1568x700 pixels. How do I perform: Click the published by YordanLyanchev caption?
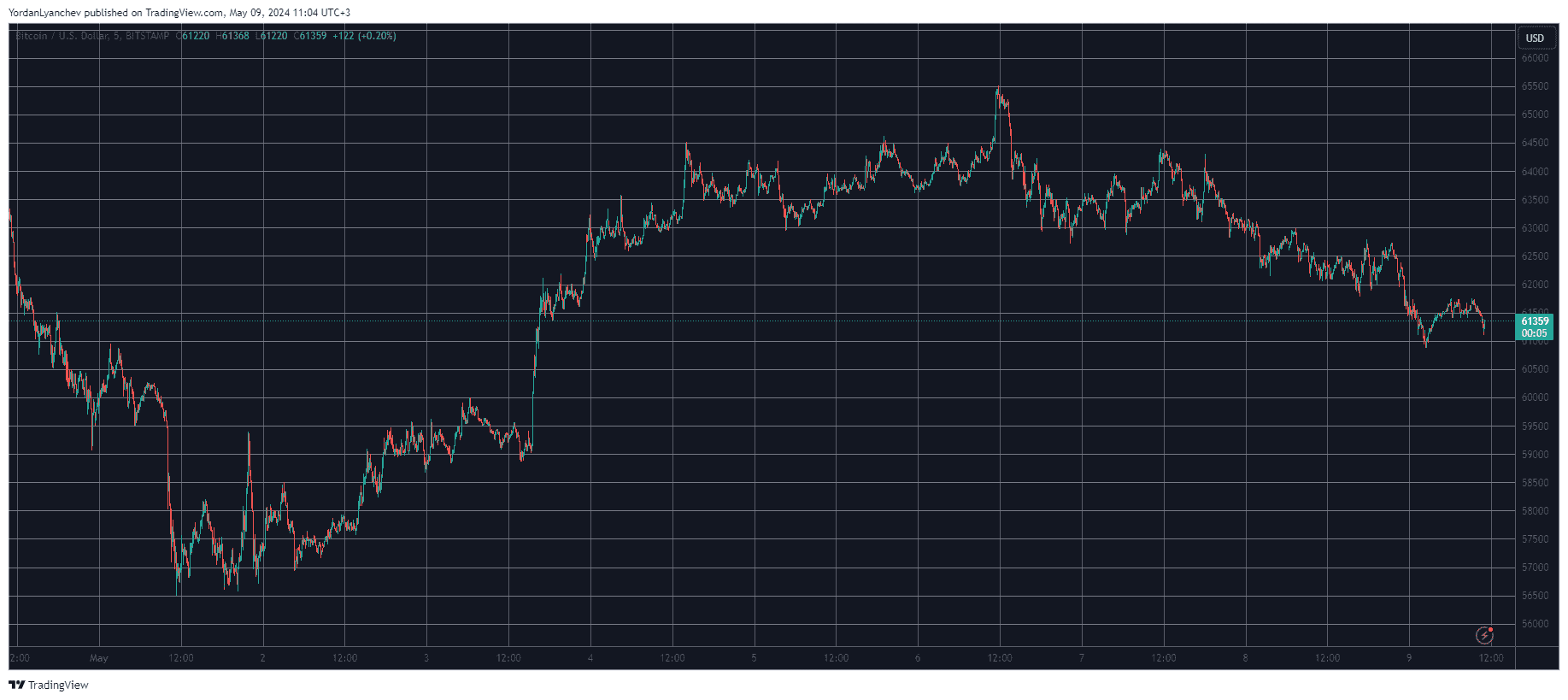[x=179, y=13]
